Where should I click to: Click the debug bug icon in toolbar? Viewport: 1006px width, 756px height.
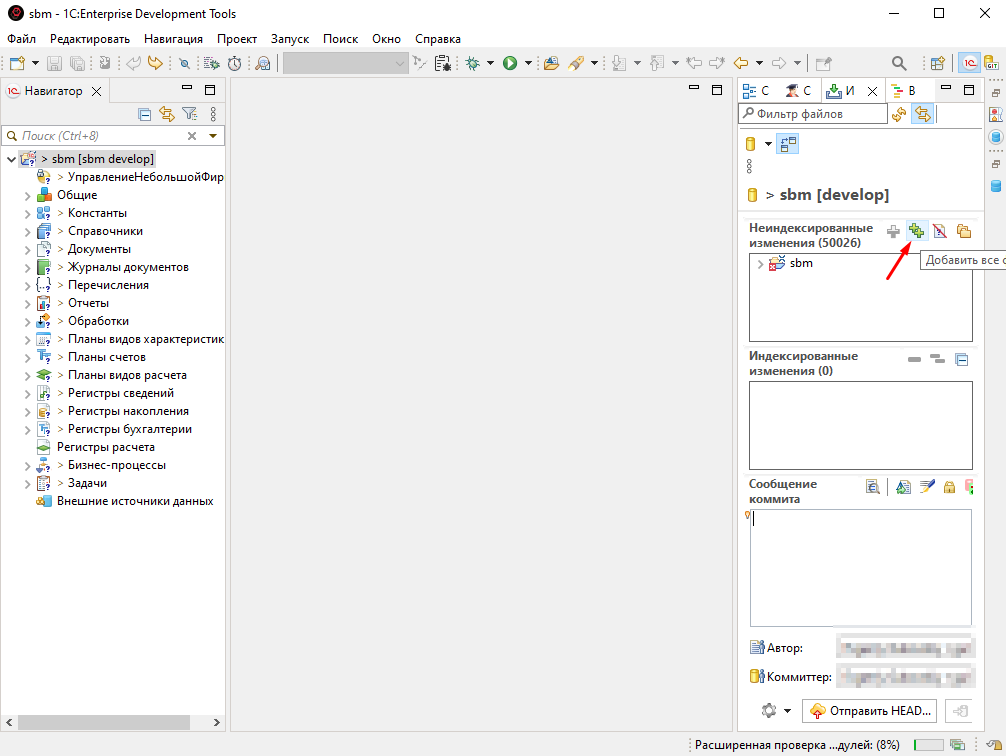473,63
